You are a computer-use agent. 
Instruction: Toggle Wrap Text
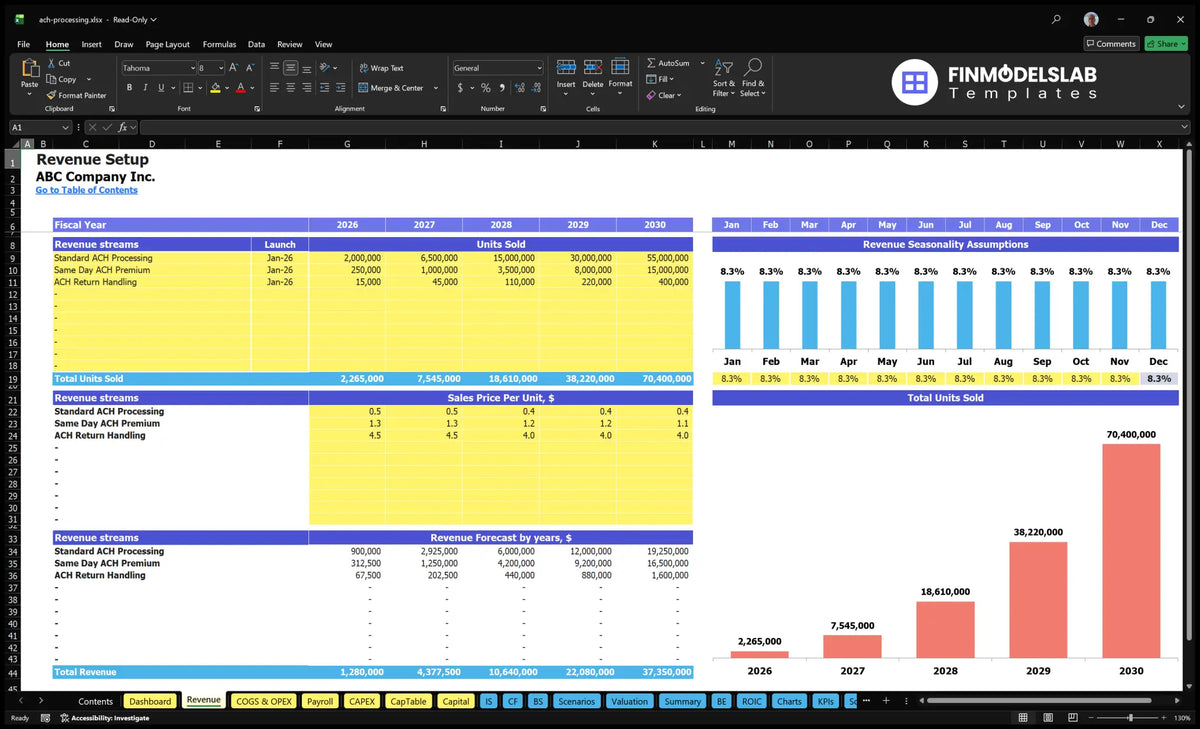[381, 68]
